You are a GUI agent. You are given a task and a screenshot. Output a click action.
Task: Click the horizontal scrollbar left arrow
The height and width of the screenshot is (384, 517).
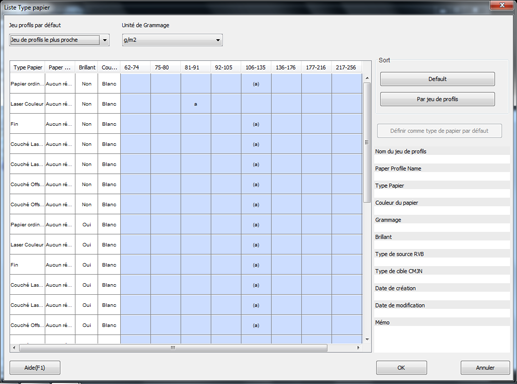pyautogui.click(x=14, y=348)
